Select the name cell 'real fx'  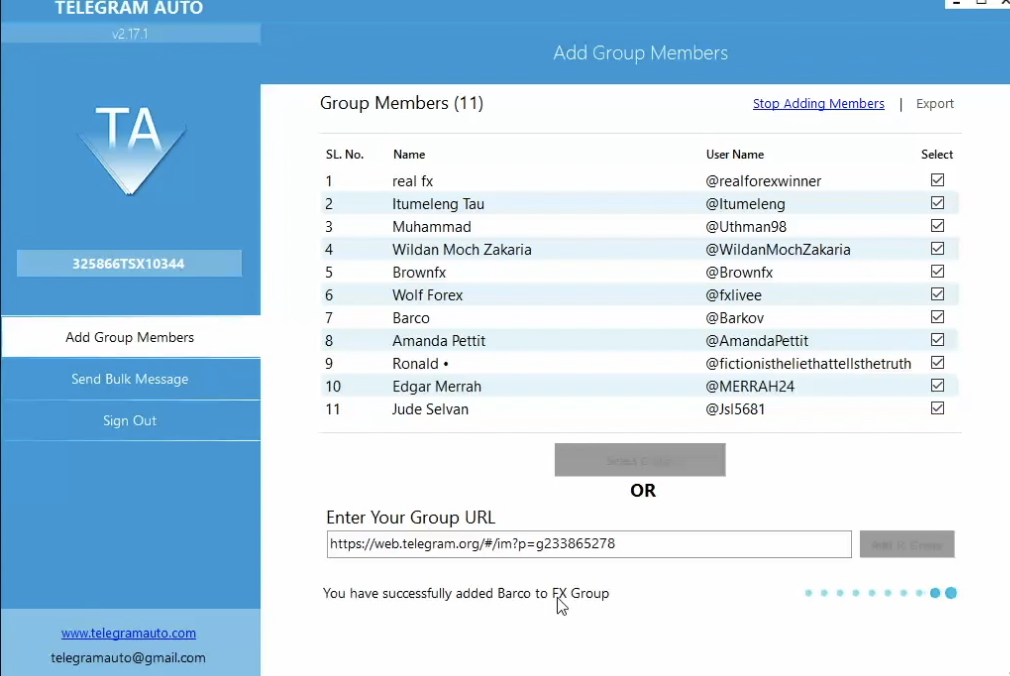pyautogui.click(x=412, y=181)
